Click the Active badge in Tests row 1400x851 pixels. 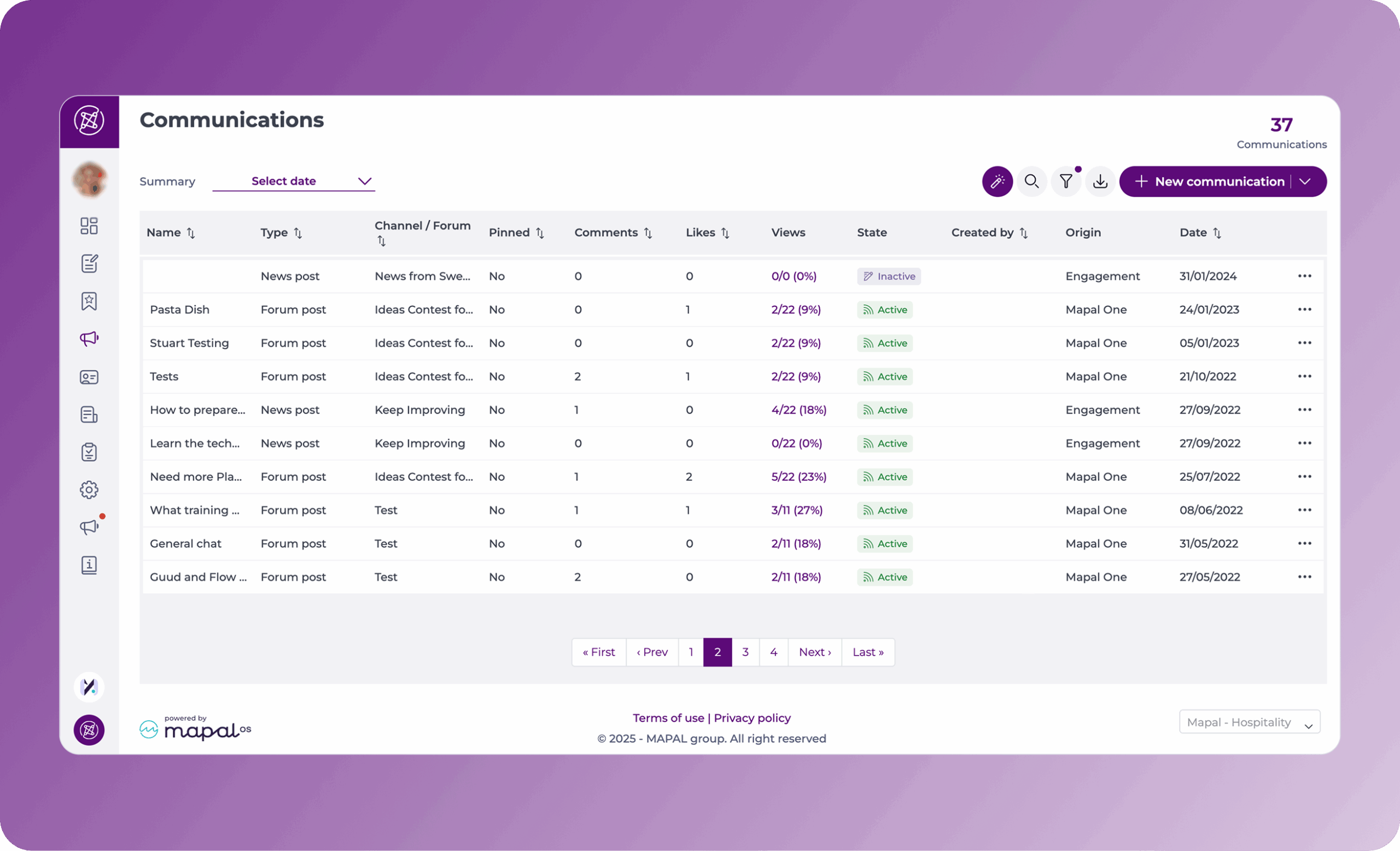click(885, 376)
